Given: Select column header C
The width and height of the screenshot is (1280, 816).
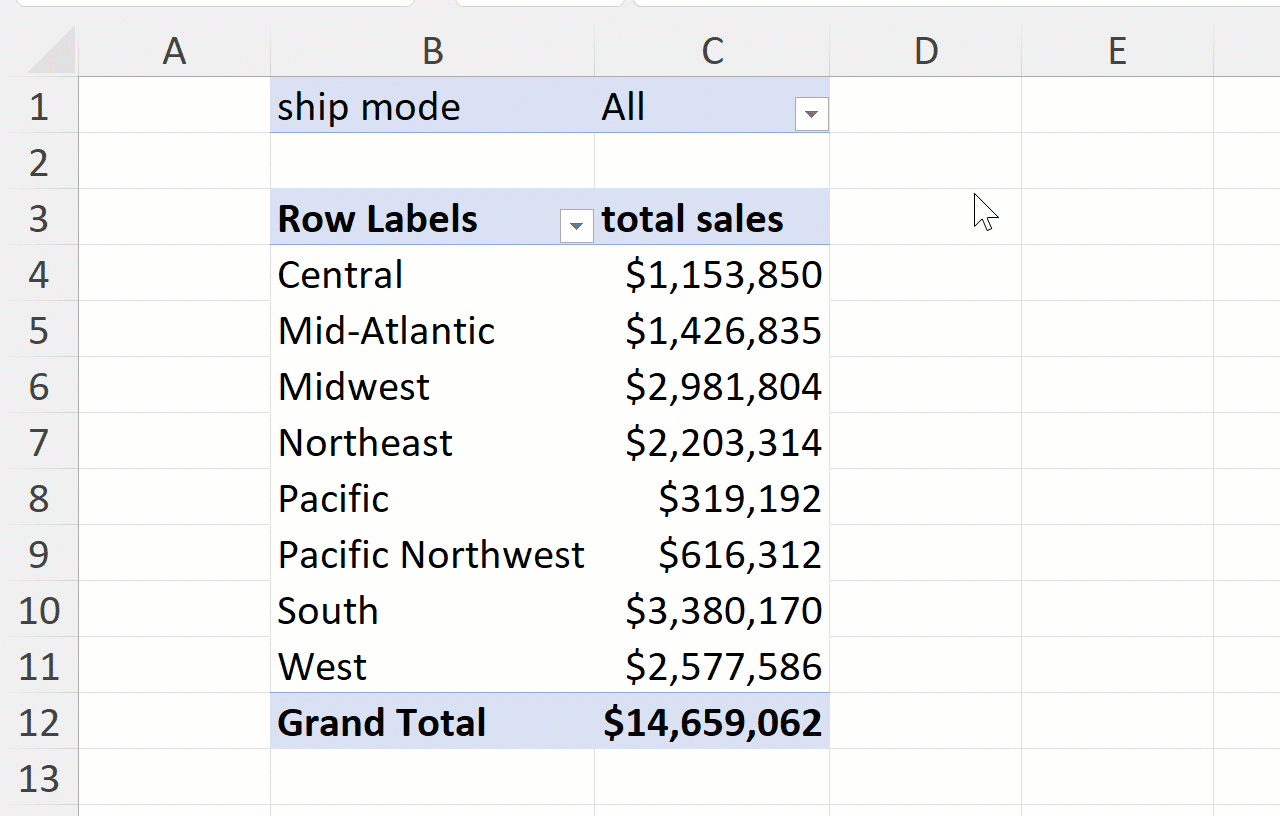Looking at the screenshot, I should tap(712, 50).
